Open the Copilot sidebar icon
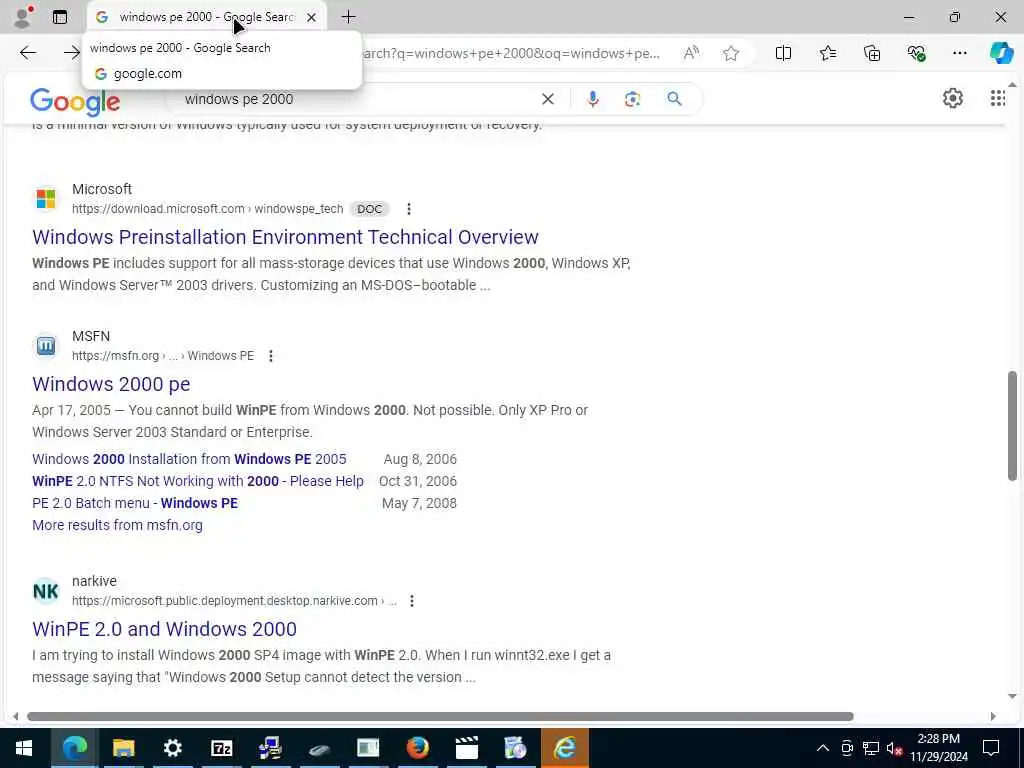This screenshot has height=768, width=1024. (1001, 53)
